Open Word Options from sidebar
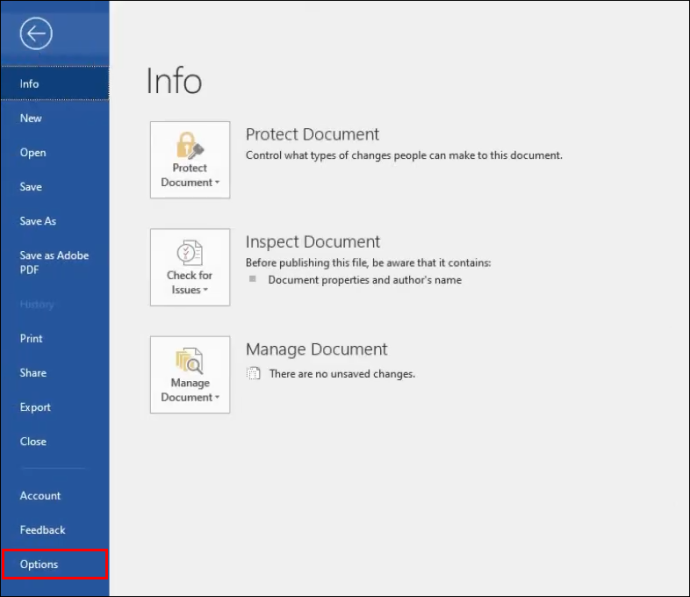This screenshot has height=597, width=690. (55, 564)
